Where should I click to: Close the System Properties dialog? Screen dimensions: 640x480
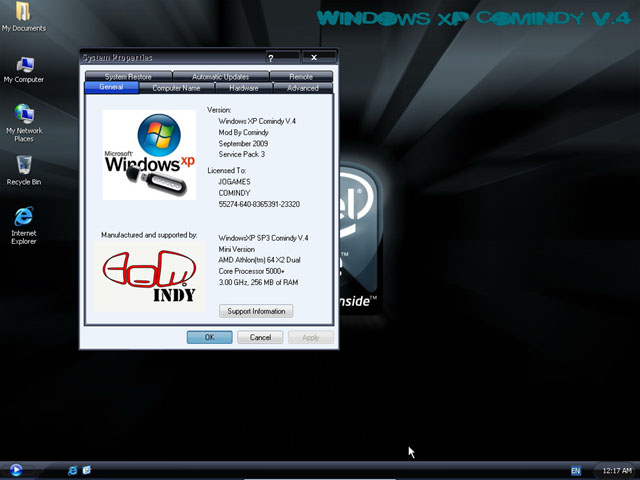319,58
